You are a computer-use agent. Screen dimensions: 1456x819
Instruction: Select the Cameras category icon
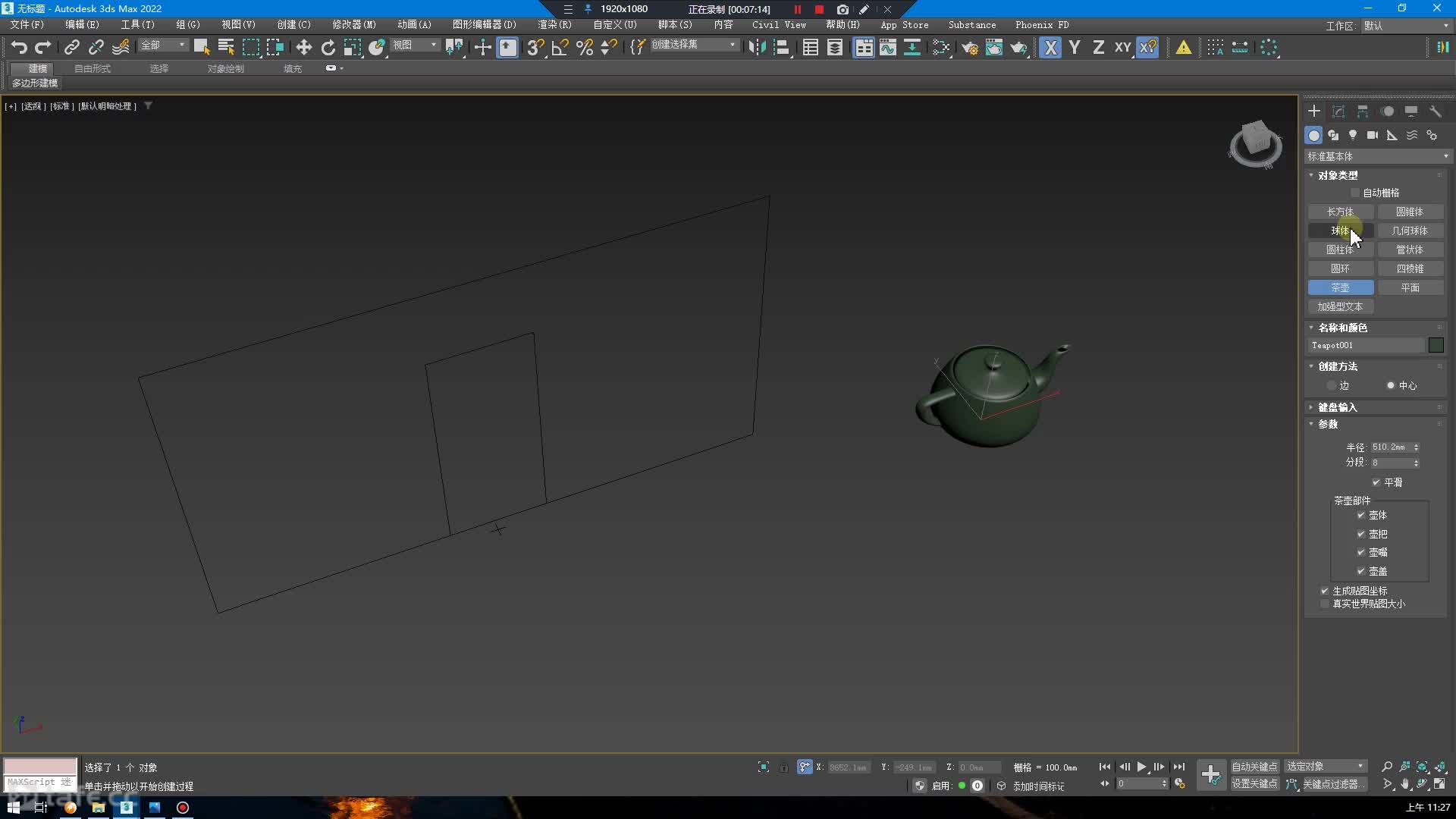(1373, 135)
